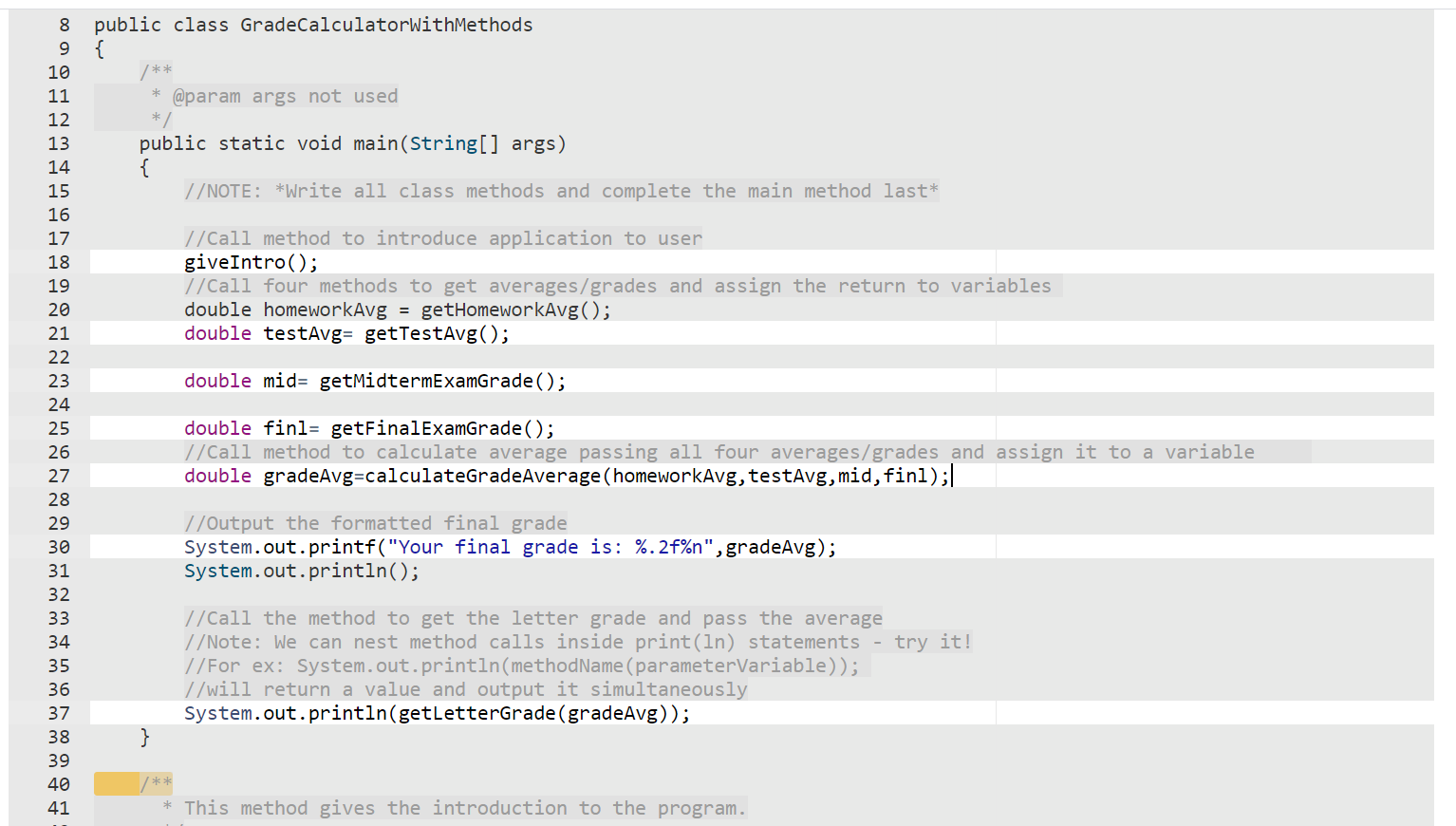Place cursor on giveIntro(); statement
The width and height of the screenshot is (1456, 826).
pos(252,262)
